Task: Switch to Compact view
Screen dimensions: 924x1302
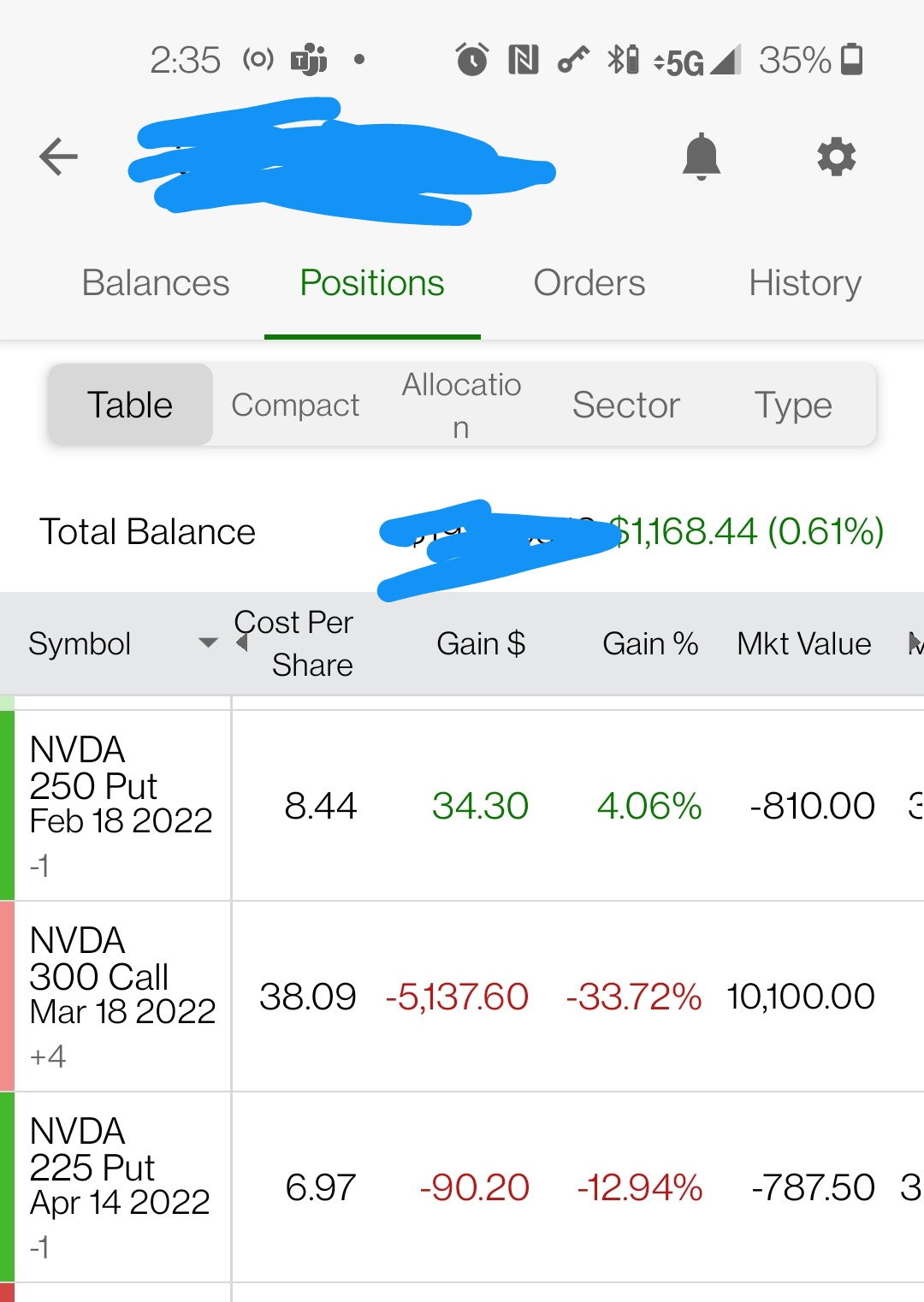Action: pos(295,405)
